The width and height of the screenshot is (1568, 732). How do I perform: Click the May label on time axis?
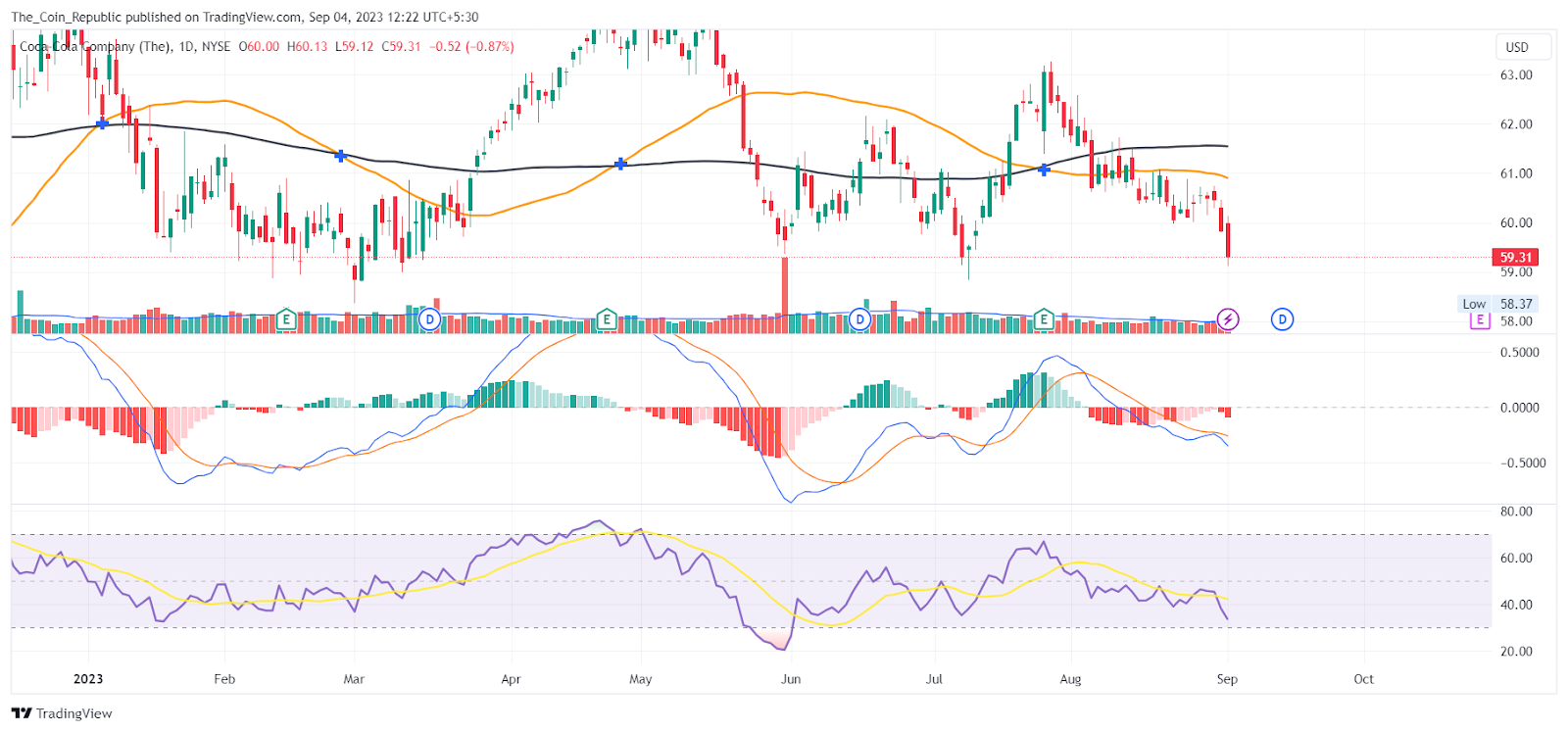[x=640, y=679]
